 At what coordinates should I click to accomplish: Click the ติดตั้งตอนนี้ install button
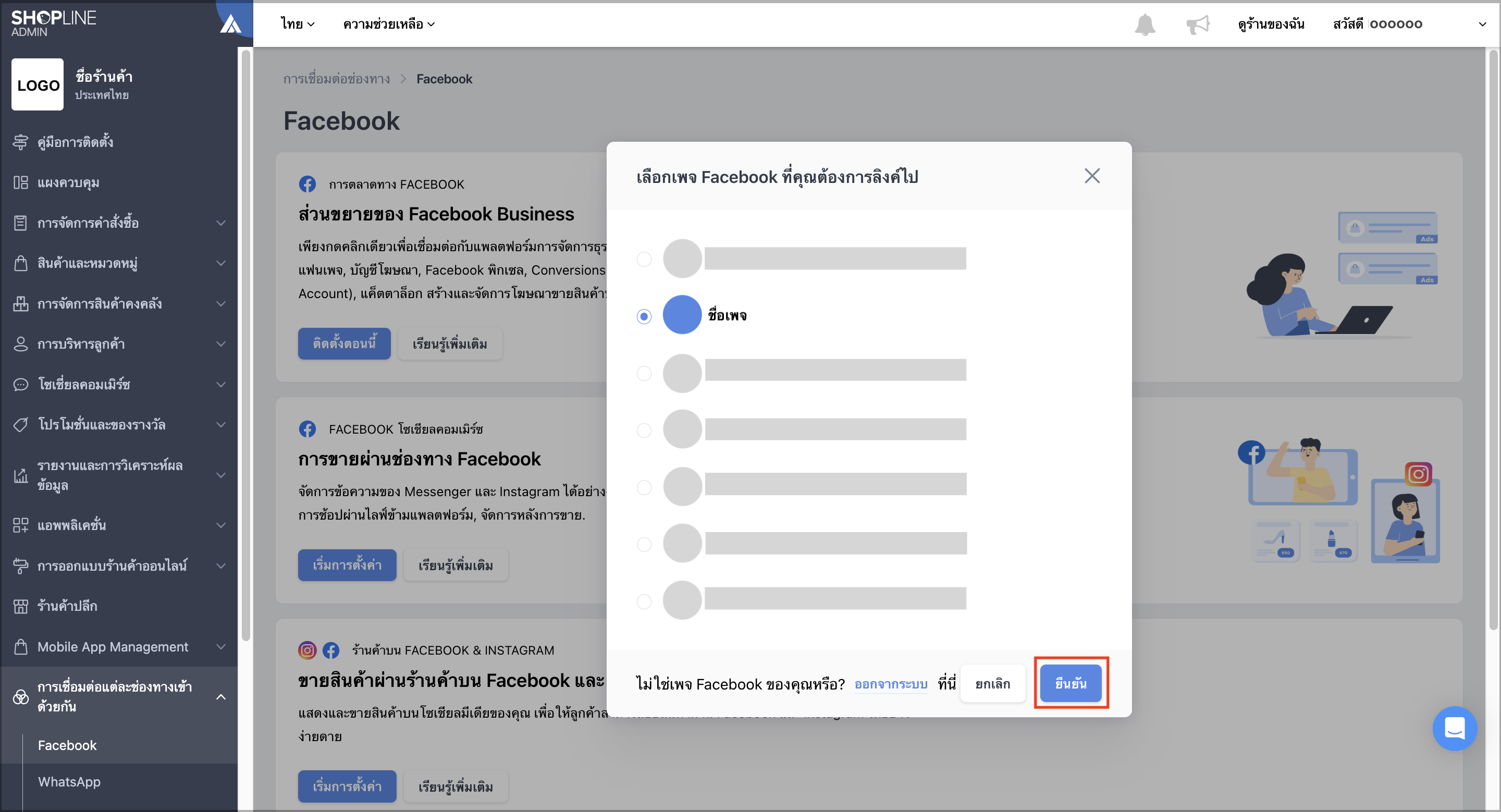click(x=345, y=343)
